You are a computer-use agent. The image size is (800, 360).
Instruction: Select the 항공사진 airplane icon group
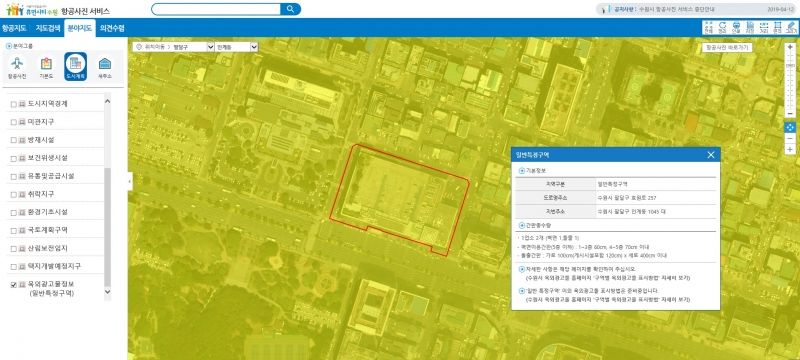tap(17, 67)
